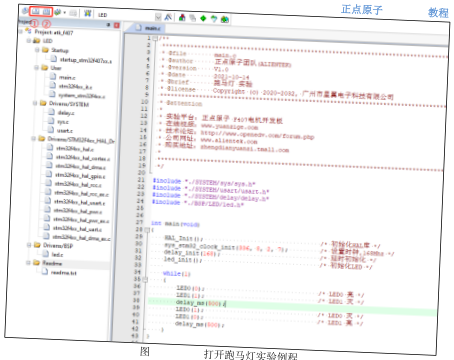Click the Drivers/SYSTEM folder icon
Viewport: 454px width, 360px height.
(43, 103)
